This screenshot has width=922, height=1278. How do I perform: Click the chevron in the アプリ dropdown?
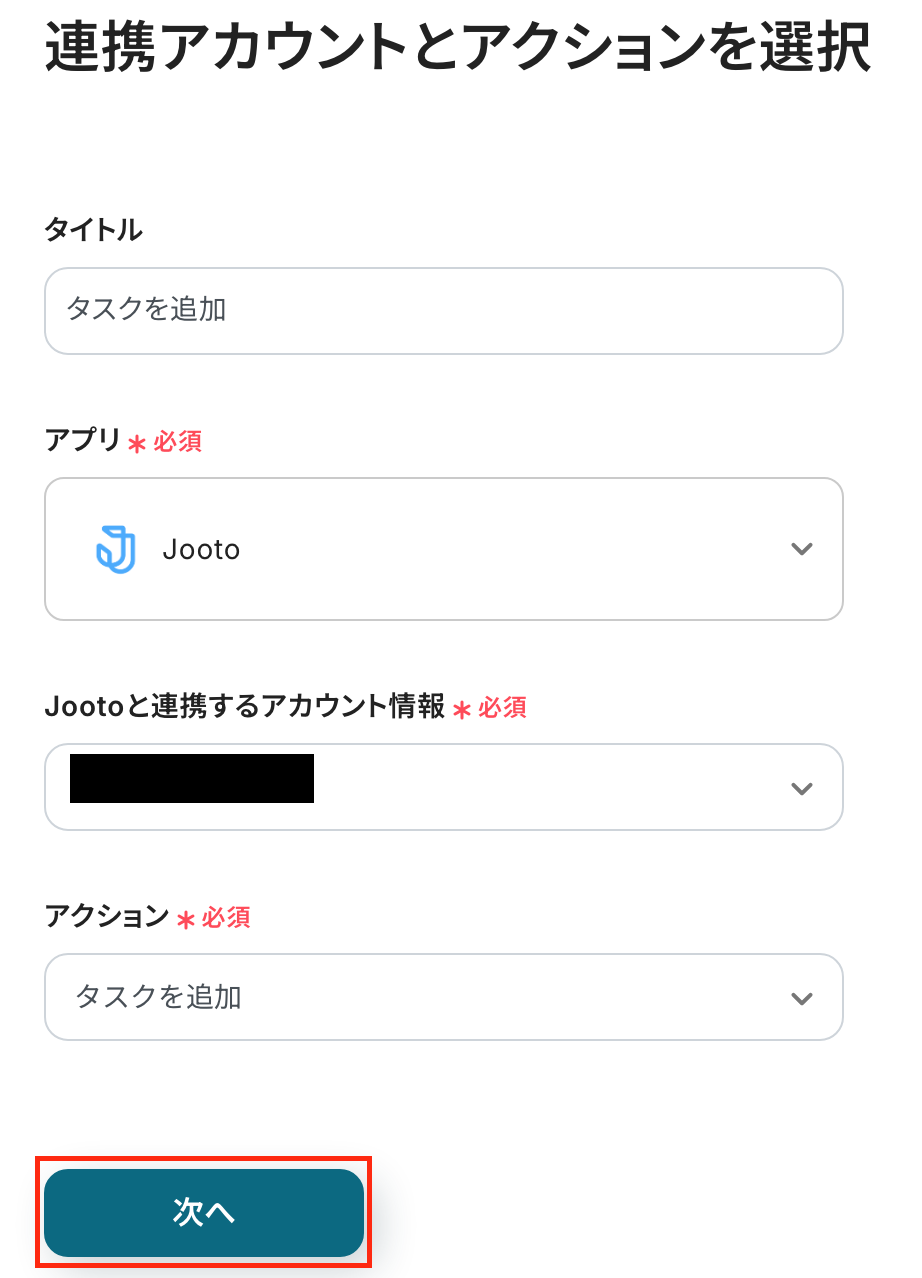801,549
